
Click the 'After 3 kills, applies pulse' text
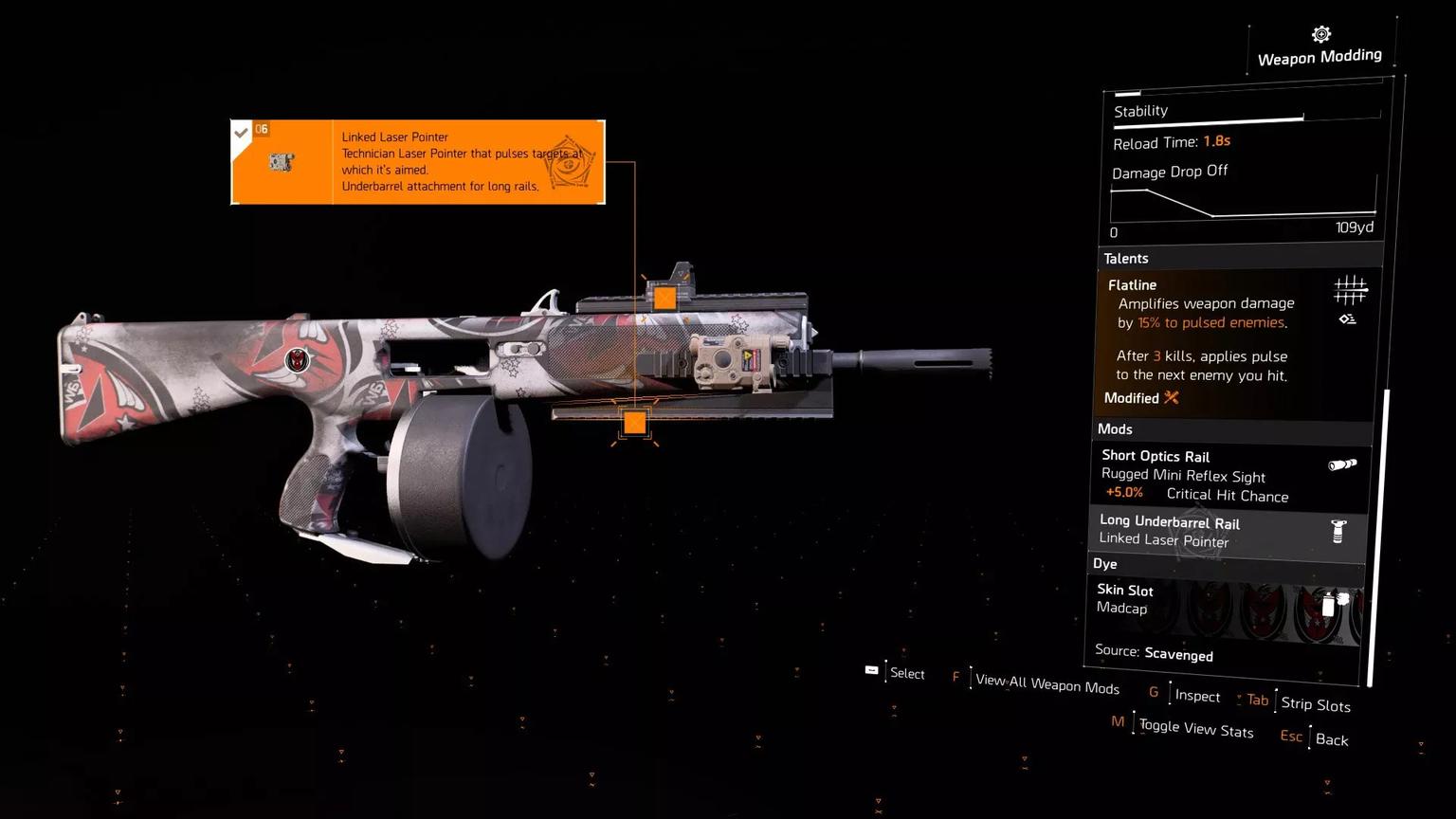(1202, 356)
